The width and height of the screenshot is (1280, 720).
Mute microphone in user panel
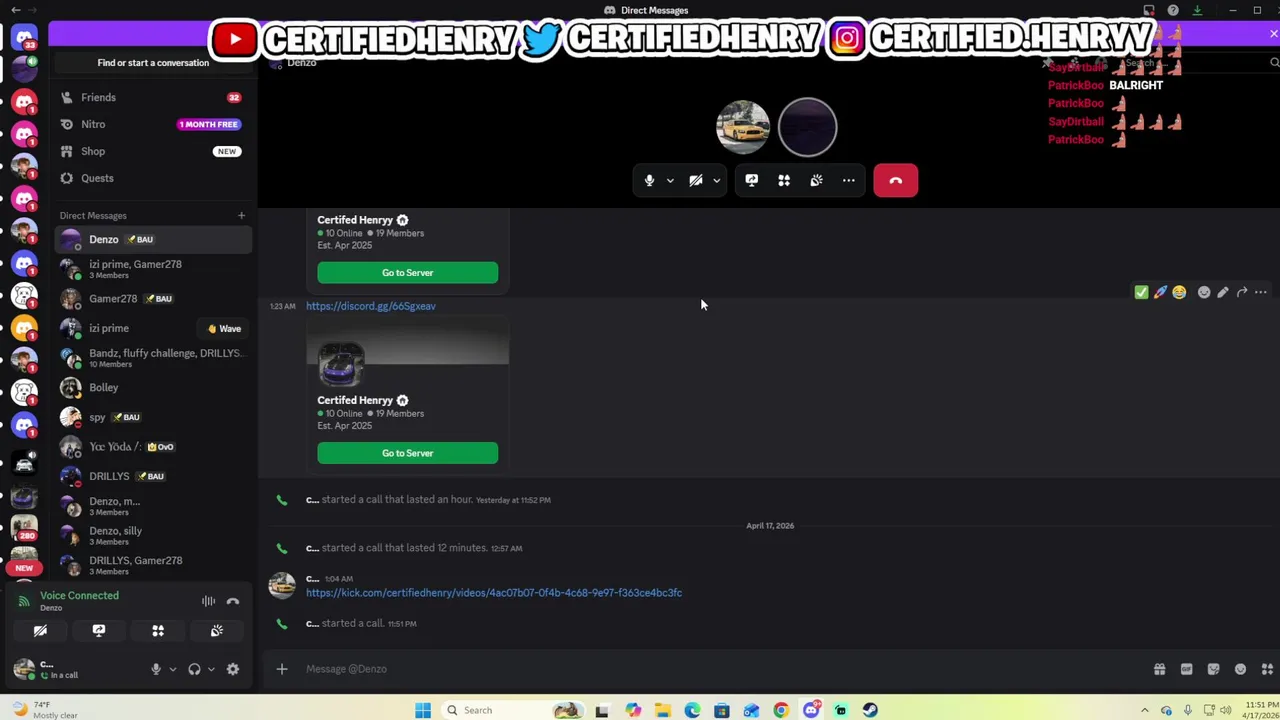[155, 669]
